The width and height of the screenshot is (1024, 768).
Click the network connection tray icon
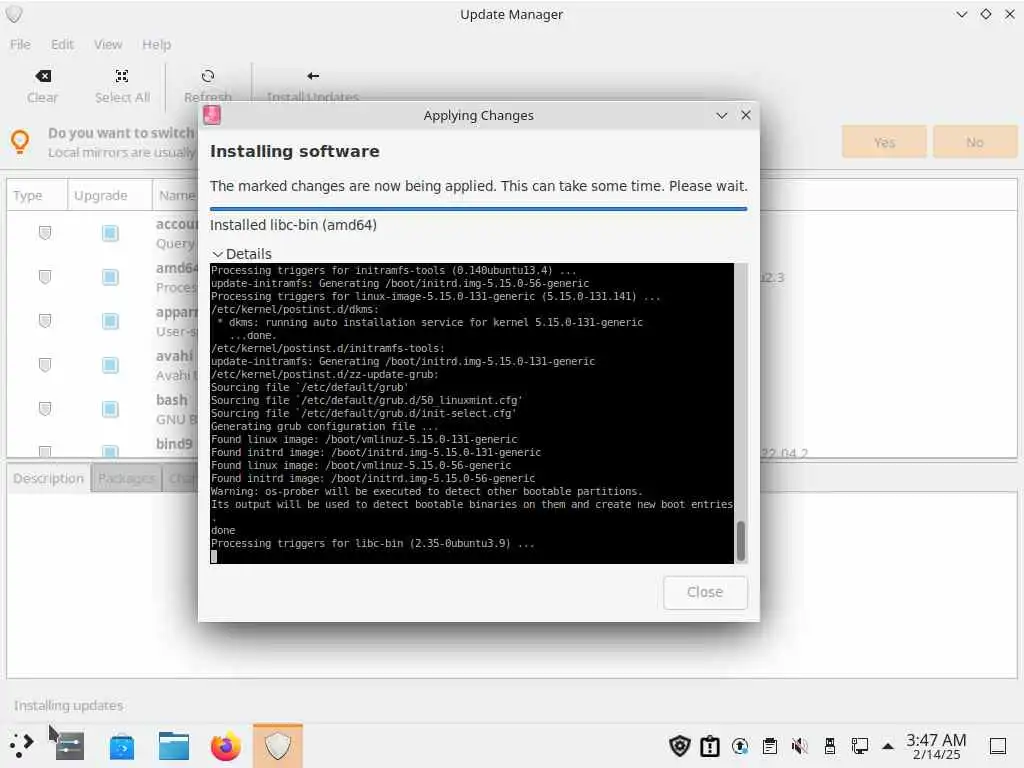(x=859, y=746)
